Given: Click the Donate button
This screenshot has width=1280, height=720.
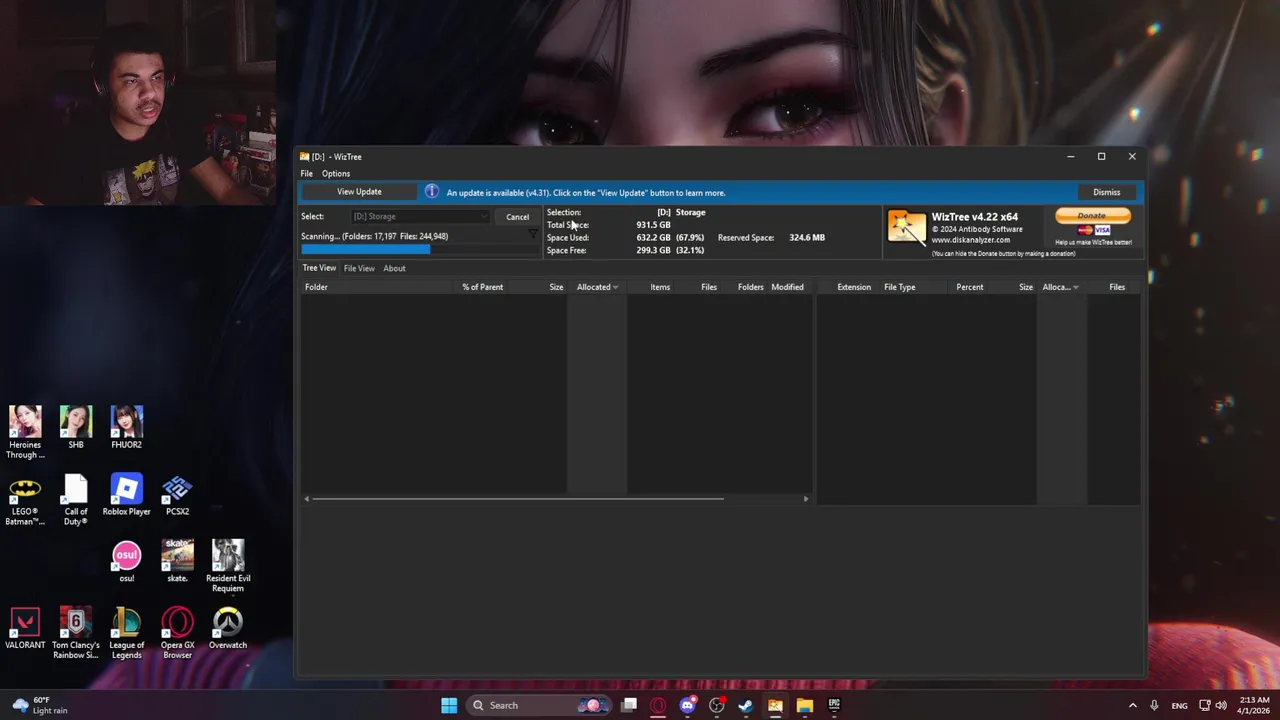Looking at the screenshot, I should [x=1093, y=215].
